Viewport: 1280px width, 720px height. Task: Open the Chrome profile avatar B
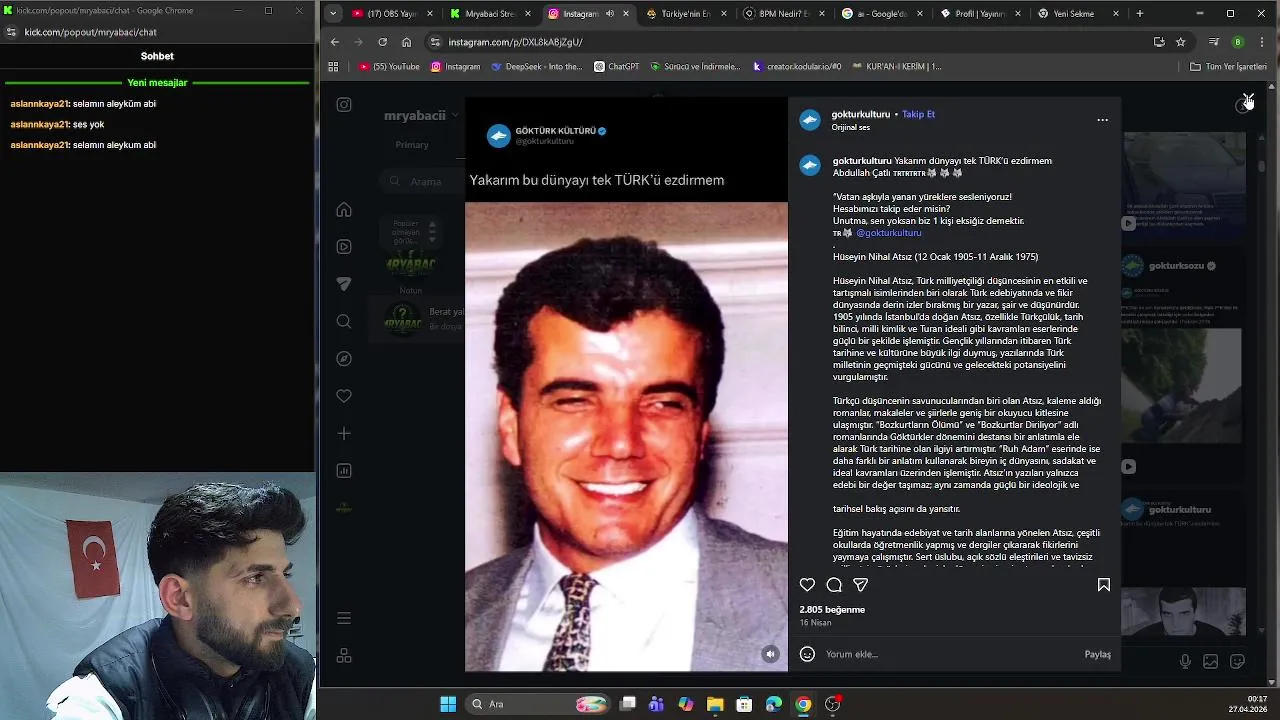(1238, 42)
